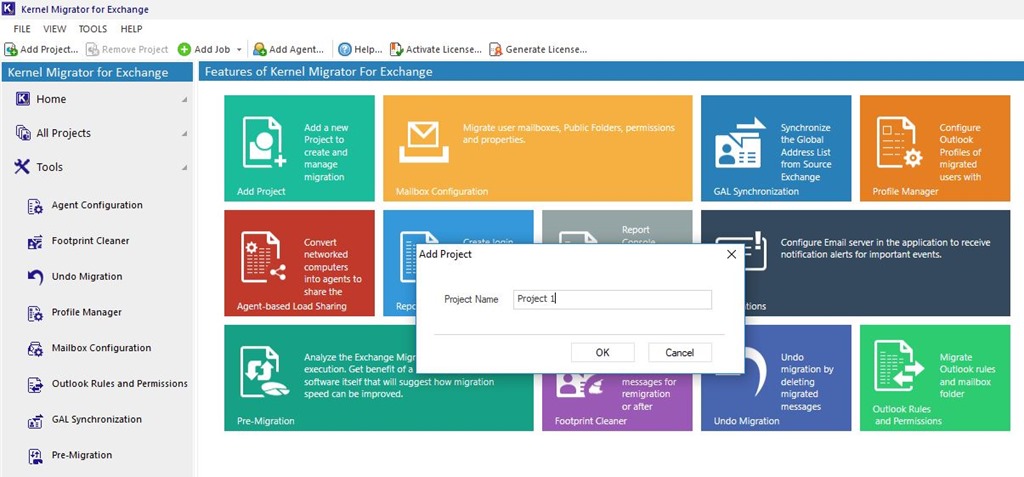Collapse the All Projects section arrow
1024x477 pixels.
click(184, 134)
